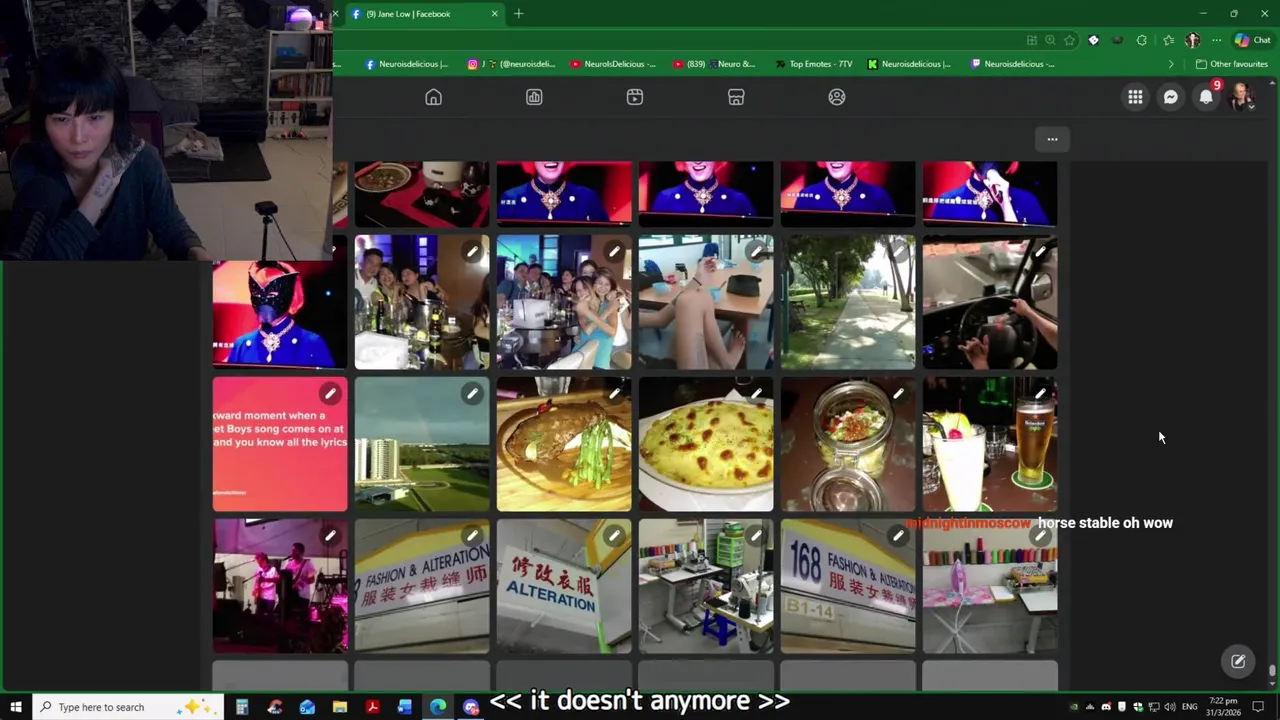The height and width of the screenshot is (720, 1280).
Task: Open the browser favourites list icon
Action: coord(1168,40)
